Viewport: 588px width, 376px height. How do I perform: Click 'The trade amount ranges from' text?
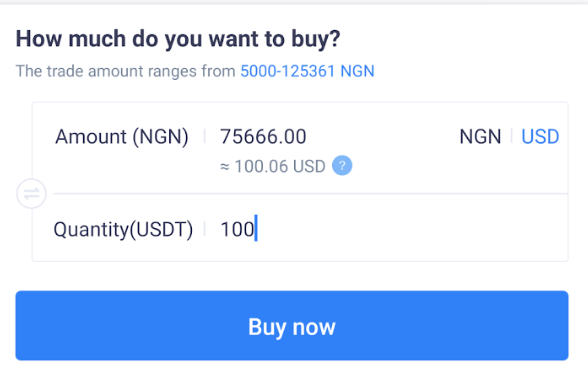click(125, 71)
